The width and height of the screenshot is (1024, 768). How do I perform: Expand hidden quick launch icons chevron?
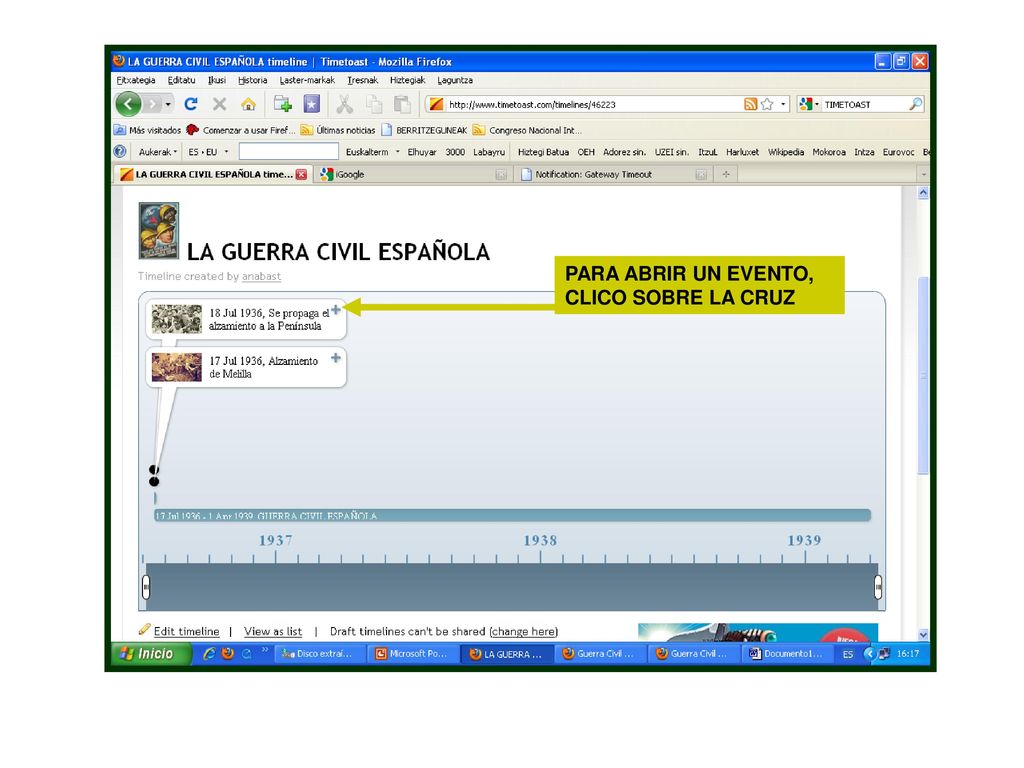(264, 649)
